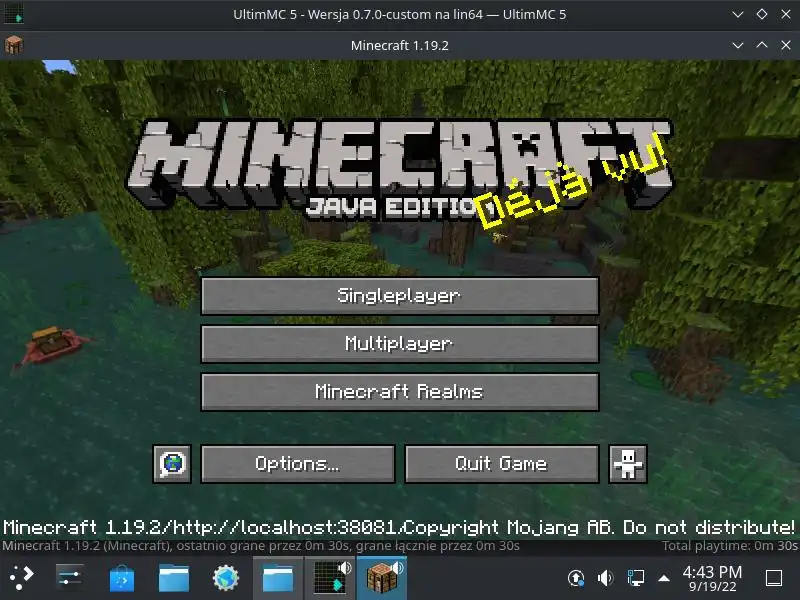This screenshot has height=600, width=800.
Task: Minimize the Minecraft 1.19.2 window
Action: [738, 45]
